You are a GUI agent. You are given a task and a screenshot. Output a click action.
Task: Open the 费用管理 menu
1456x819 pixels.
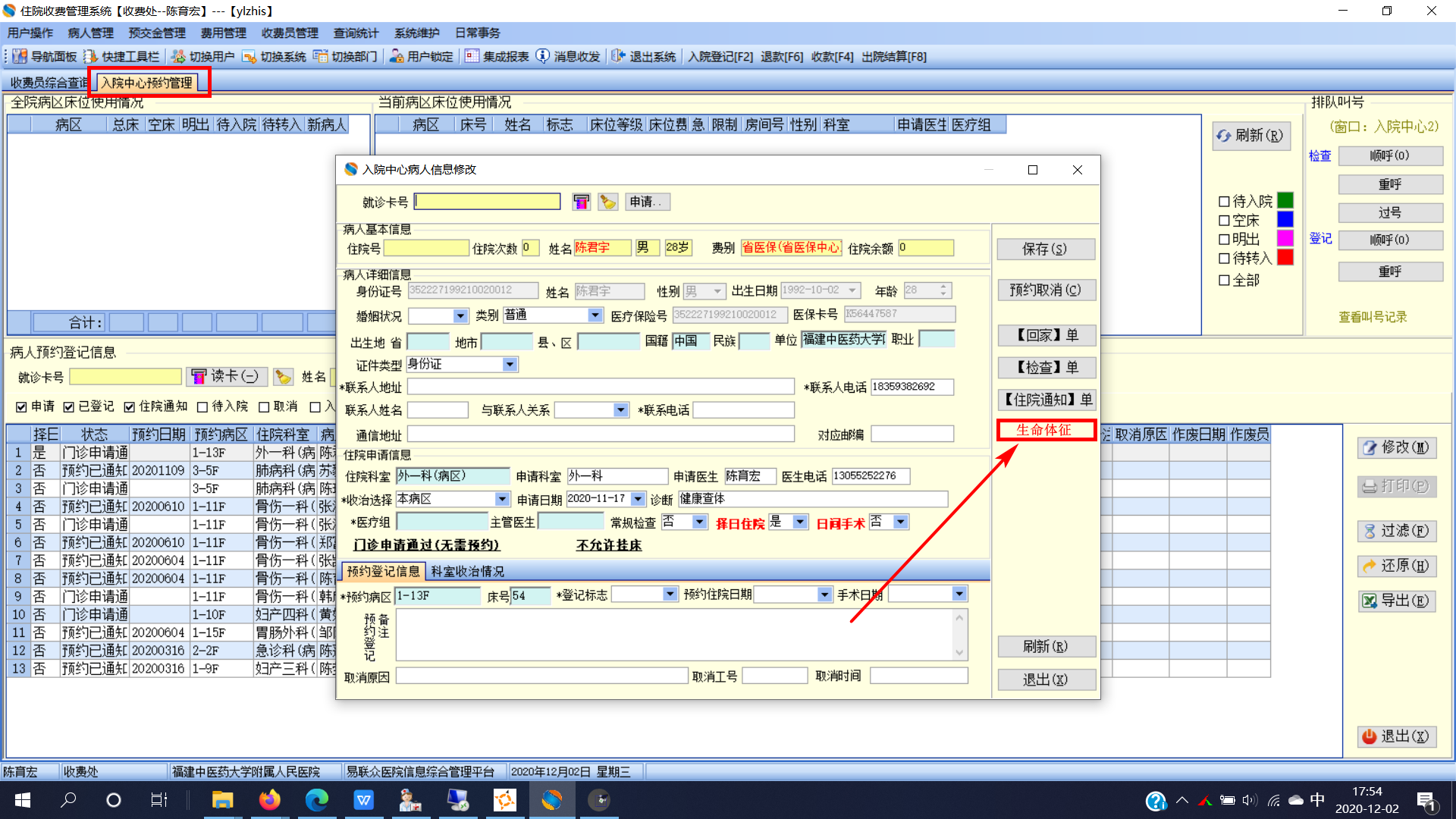[223, 33]
